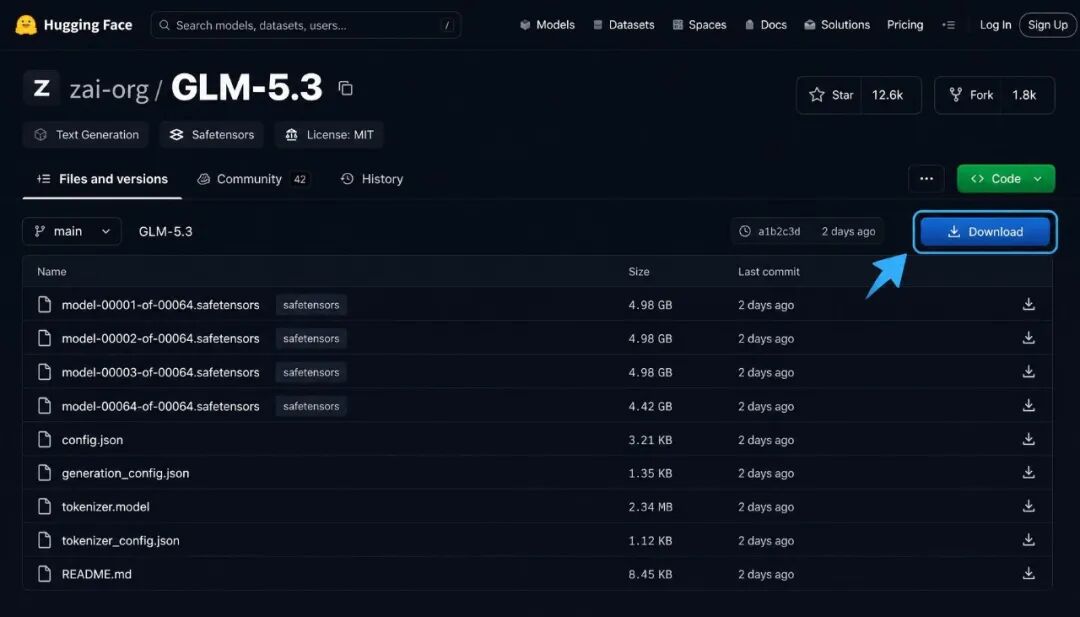Open generation_config.json file name

pyautogui.click(x=125, y=474)
